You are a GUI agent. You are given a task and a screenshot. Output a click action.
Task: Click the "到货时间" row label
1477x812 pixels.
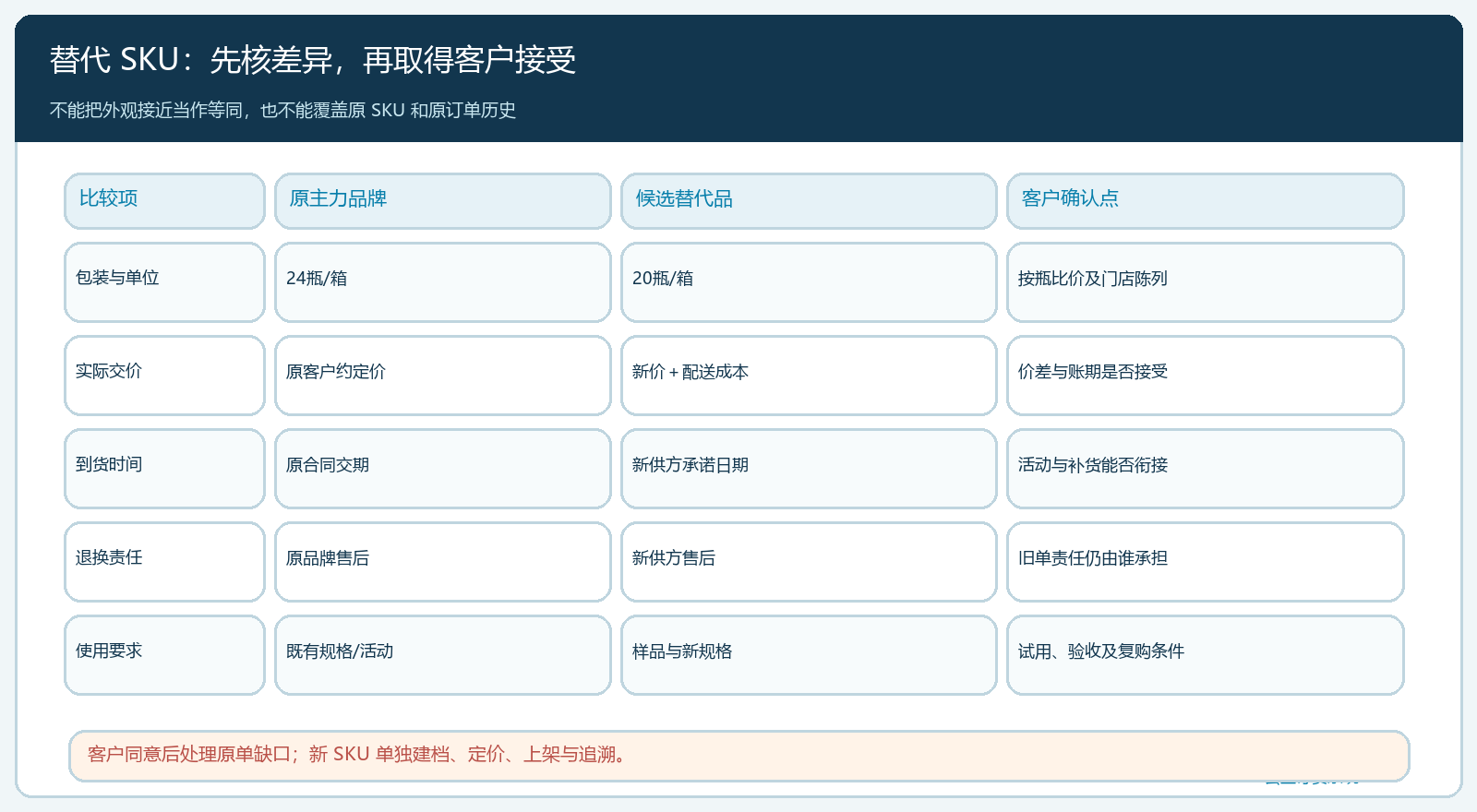point(164,469)
